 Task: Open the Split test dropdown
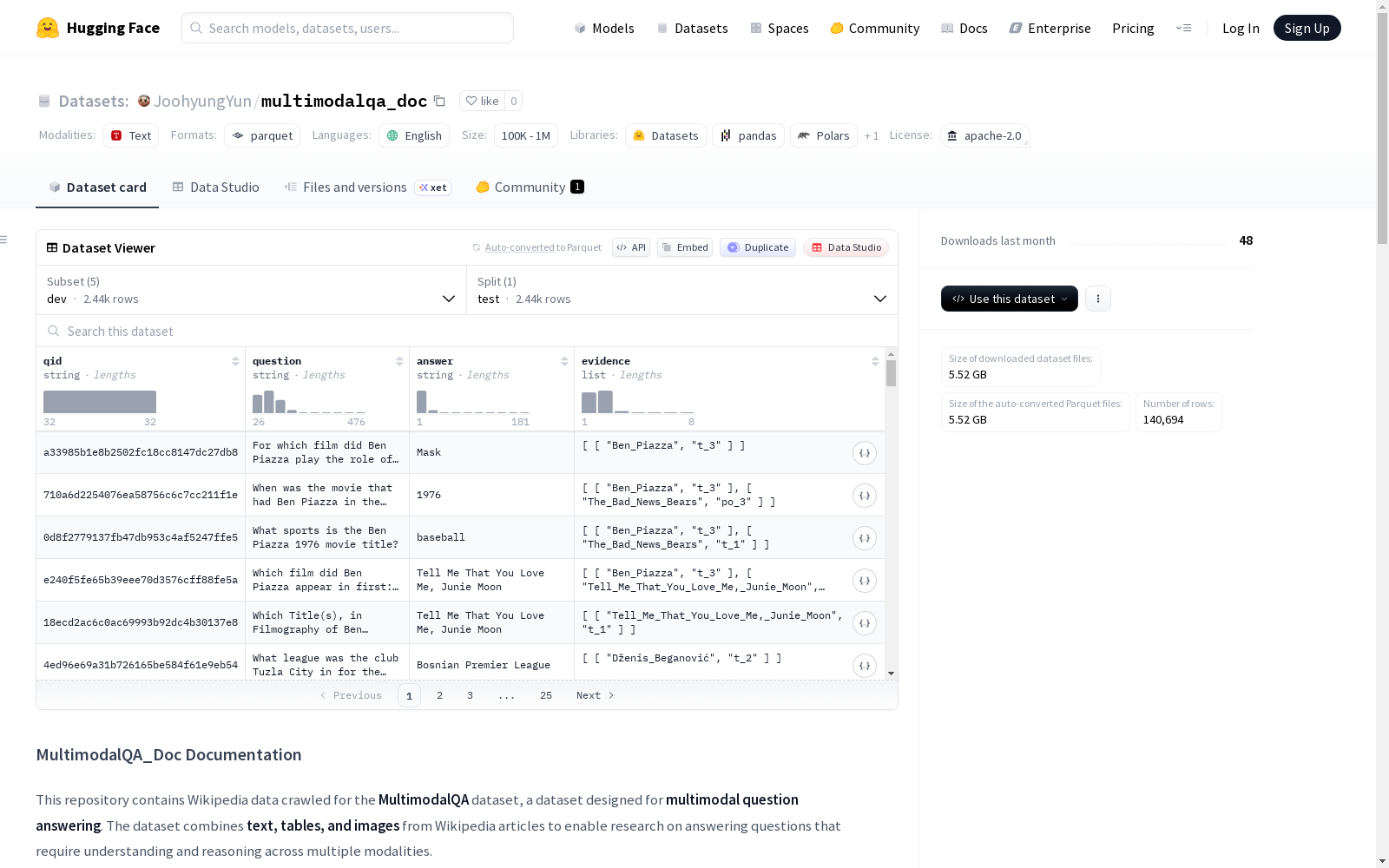click(682, 290)
